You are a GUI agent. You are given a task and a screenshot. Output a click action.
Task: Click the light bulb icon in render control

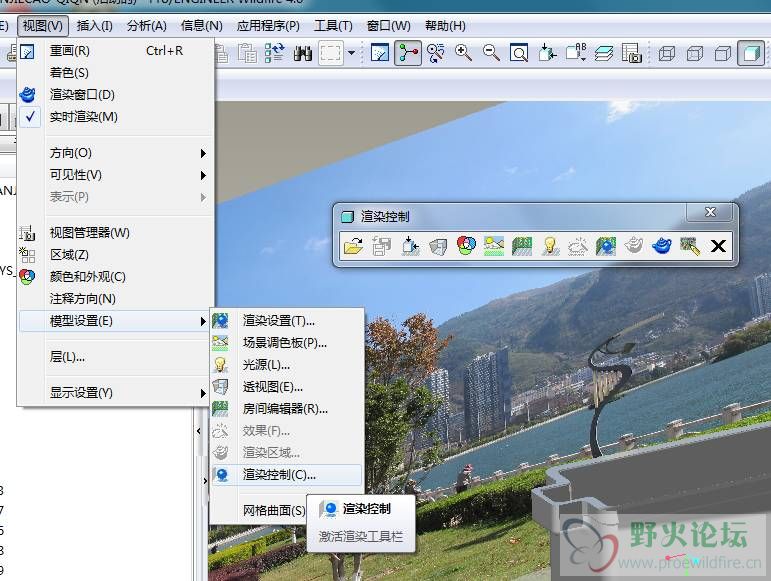[x=550, y=245]
